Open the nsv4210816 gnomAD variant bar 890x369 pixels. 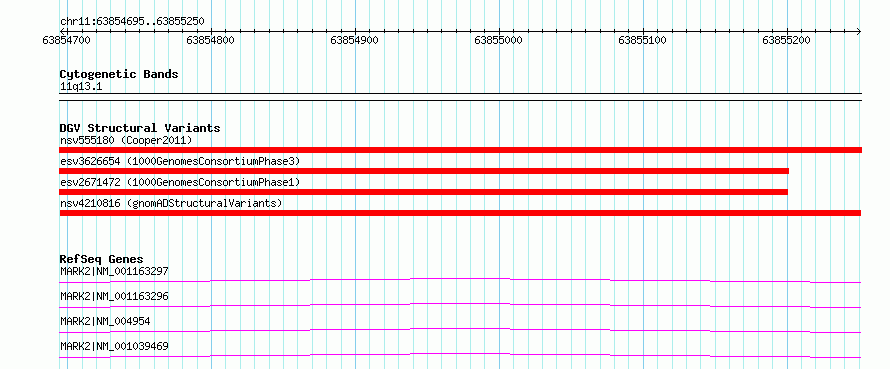460,213
